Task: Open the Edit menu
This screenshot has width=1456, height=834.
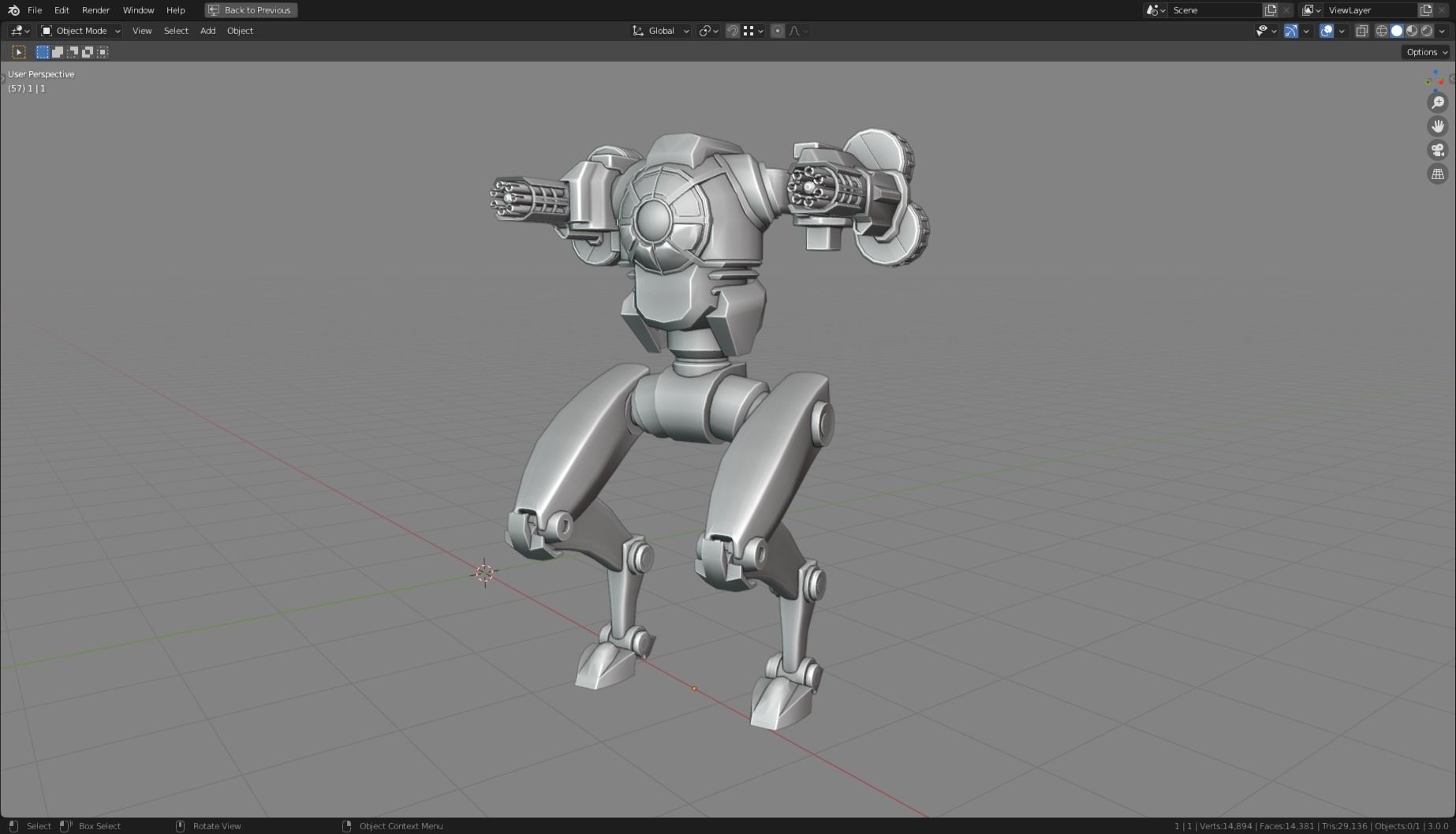Action: [x=62, y=10]
